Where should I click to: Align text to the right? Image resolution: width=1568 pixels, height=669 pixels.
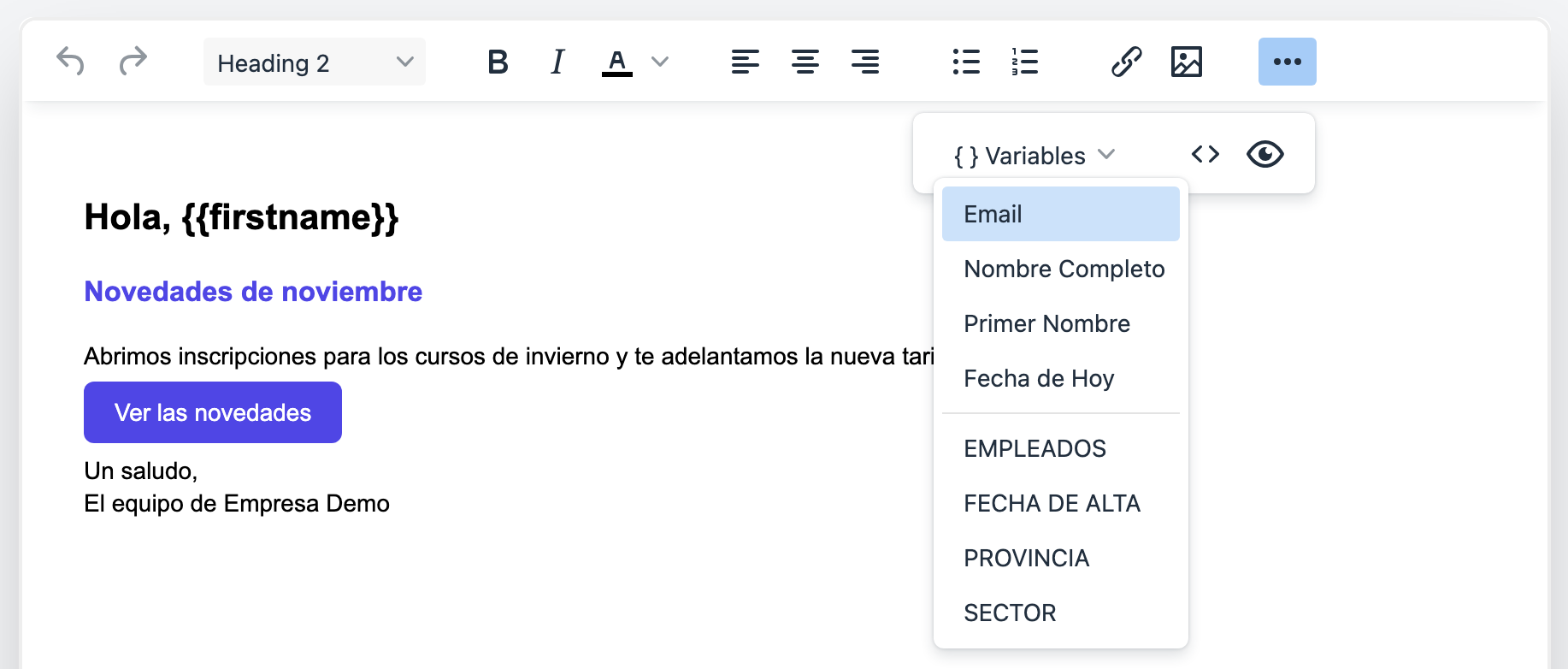(865, 62)
